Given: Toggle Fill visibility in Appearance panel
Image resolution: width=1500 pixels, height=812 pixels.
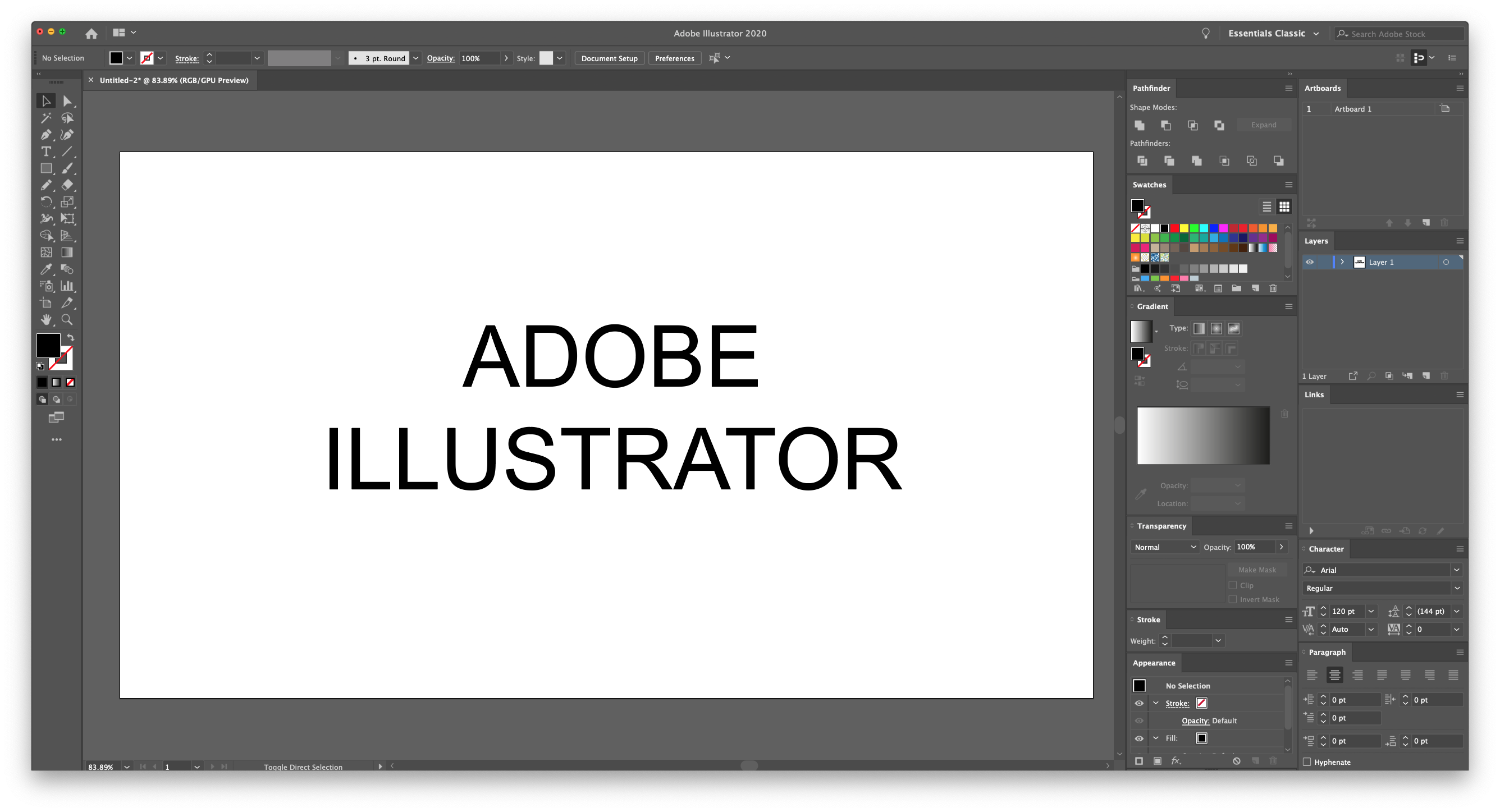Looking at the screenshot, I should (1139, 738).
